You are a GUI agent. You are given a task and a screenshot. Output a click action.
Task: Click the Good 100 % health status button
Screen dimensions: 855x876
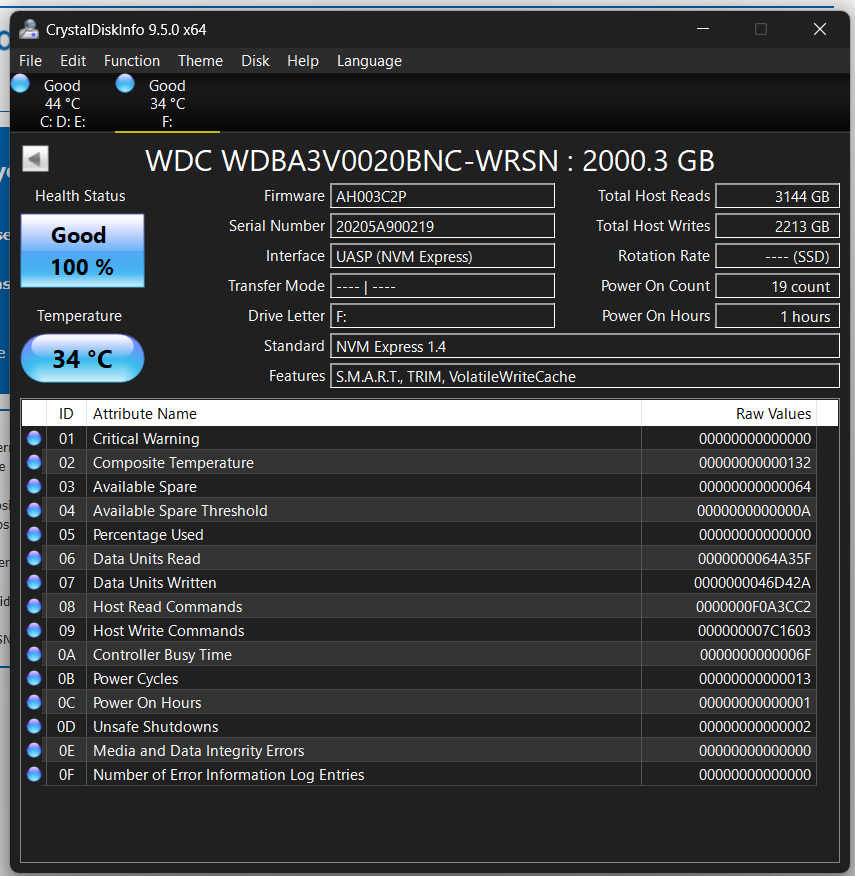pyautogui.click(x=83, y=251)
